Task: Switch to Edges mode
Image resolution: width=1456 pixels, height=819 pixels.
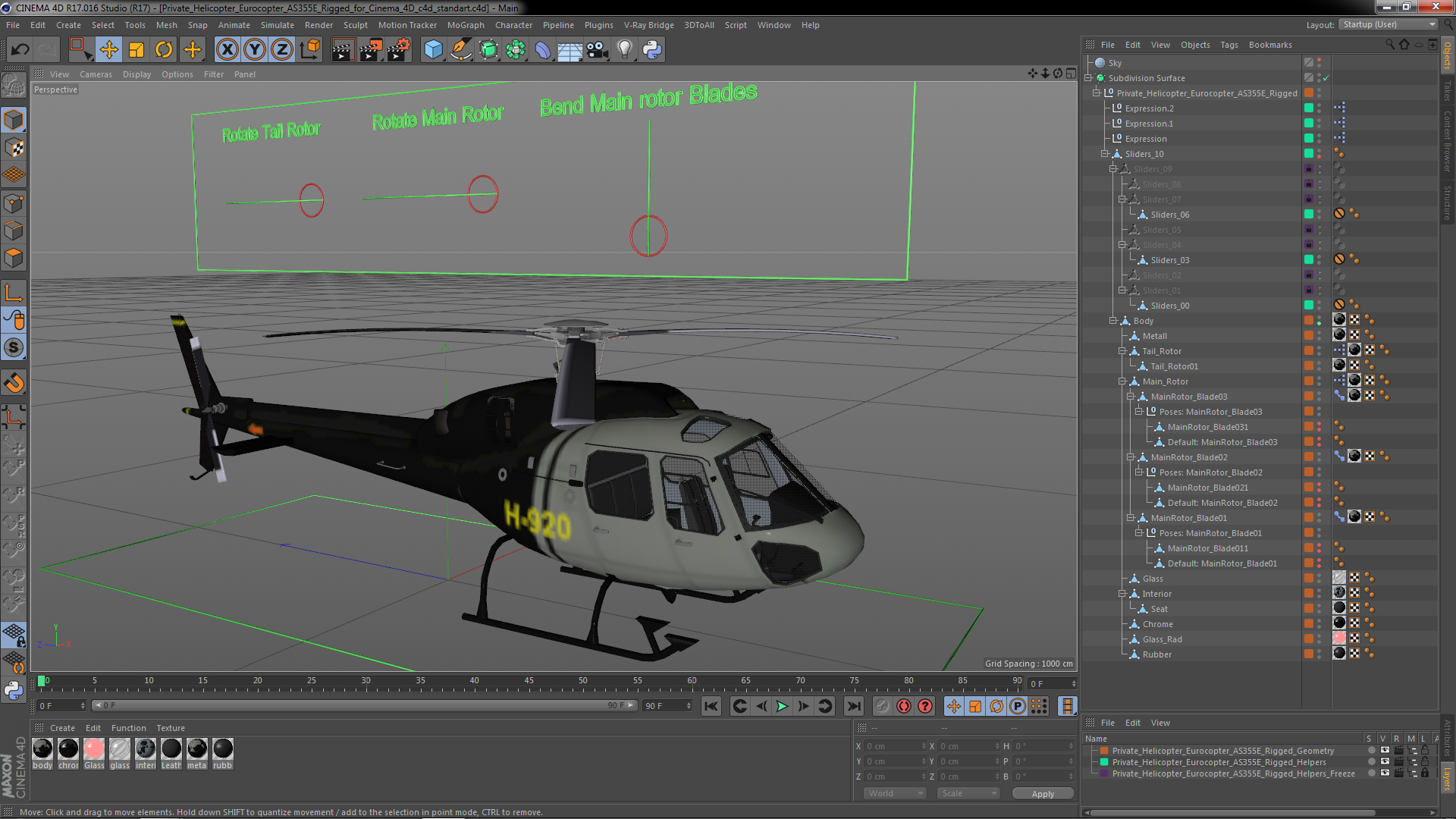Action: pos(14,231)
